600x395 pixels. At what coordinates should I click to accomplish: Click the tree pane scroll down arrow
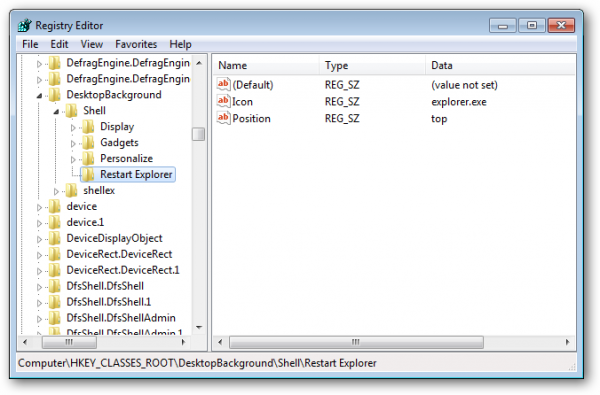199,327
